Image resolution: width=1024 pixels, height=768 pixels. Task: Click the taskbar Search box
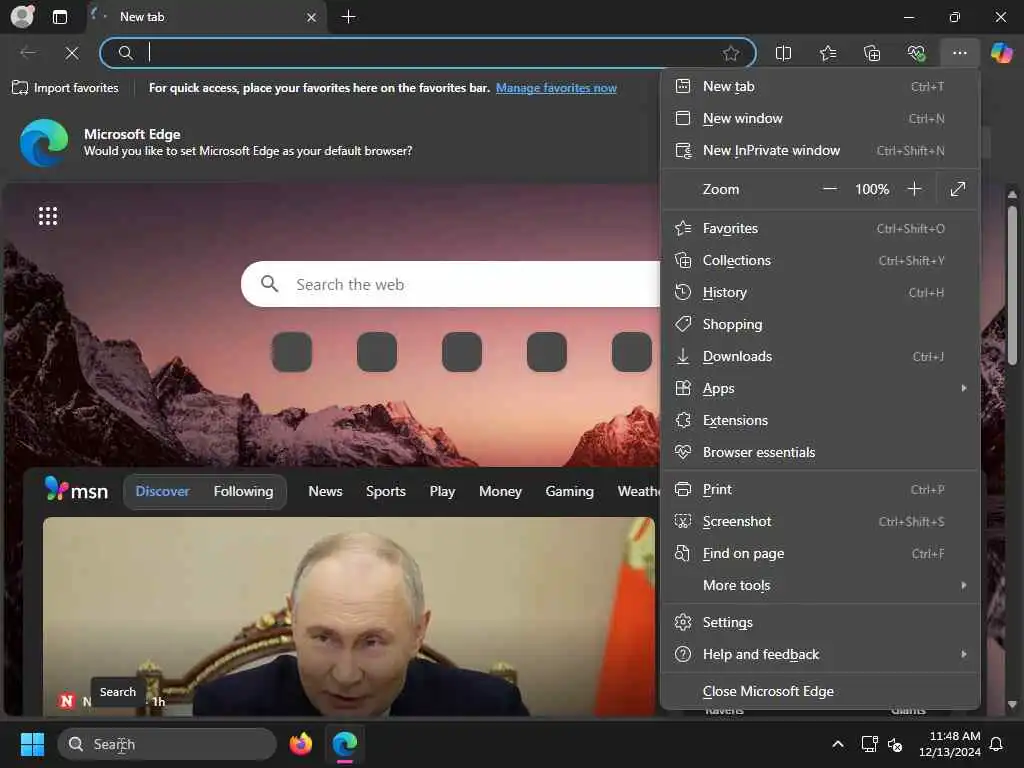click(167, 744)
